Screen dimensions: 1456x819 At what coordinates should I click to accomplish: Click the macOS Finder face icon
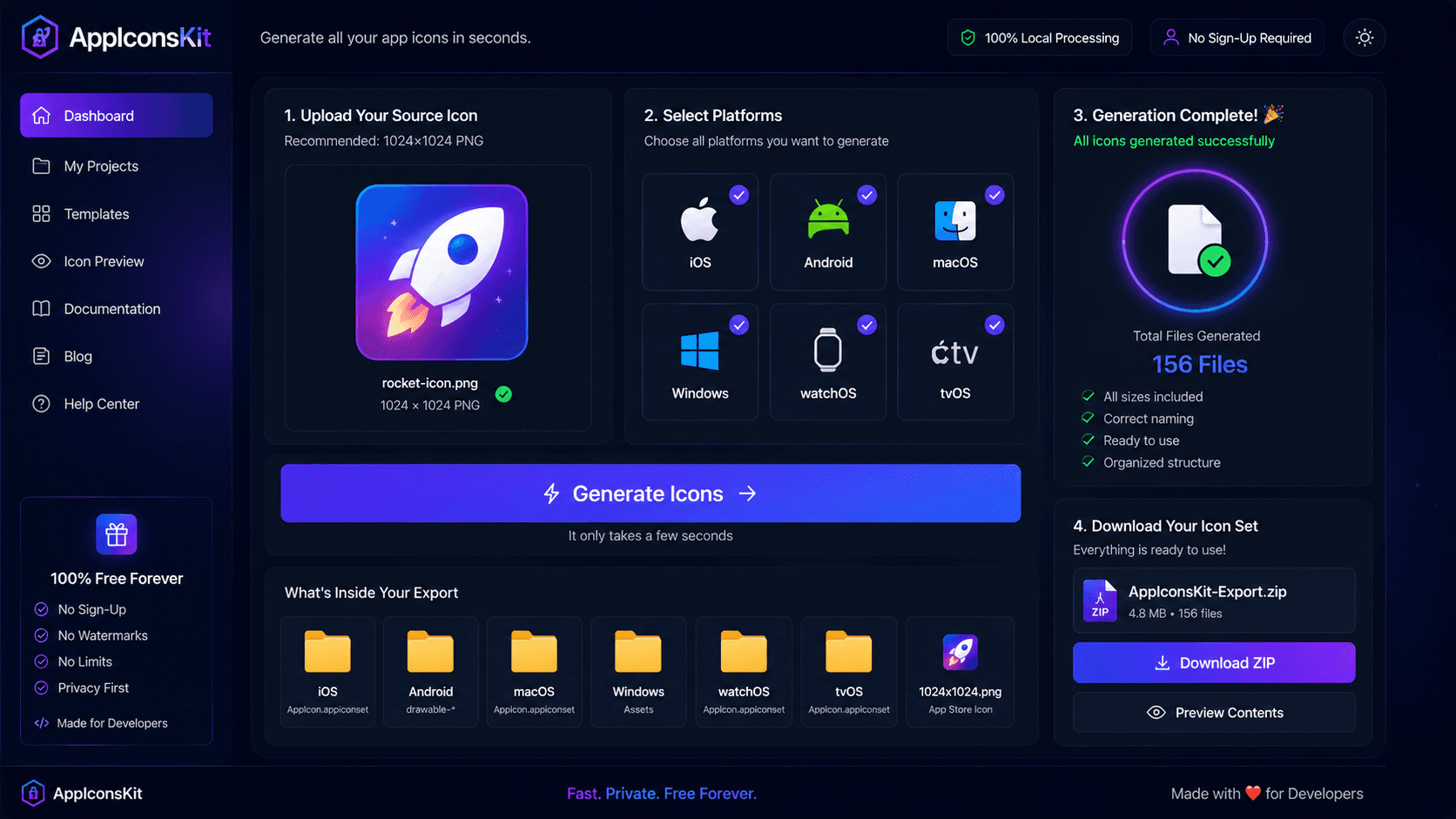955,220
